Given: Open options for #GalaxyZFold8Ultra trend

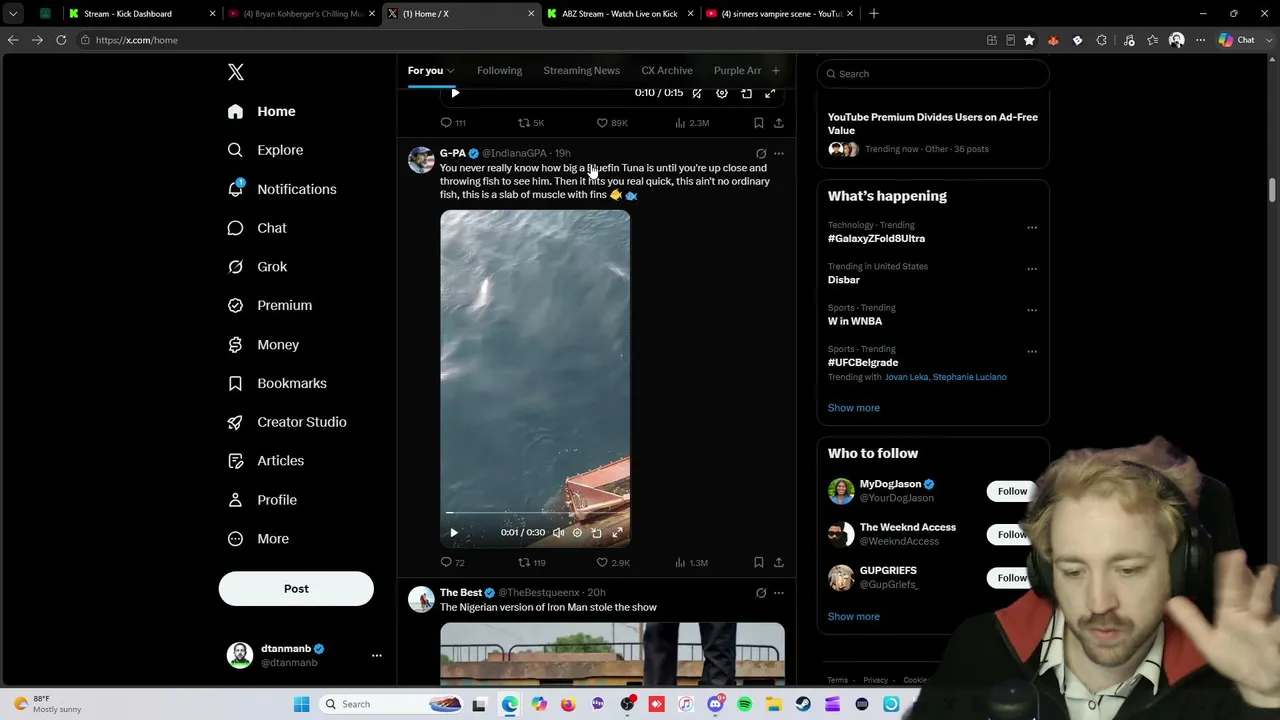Looking at the screenshot, I should click(1032, 227).
